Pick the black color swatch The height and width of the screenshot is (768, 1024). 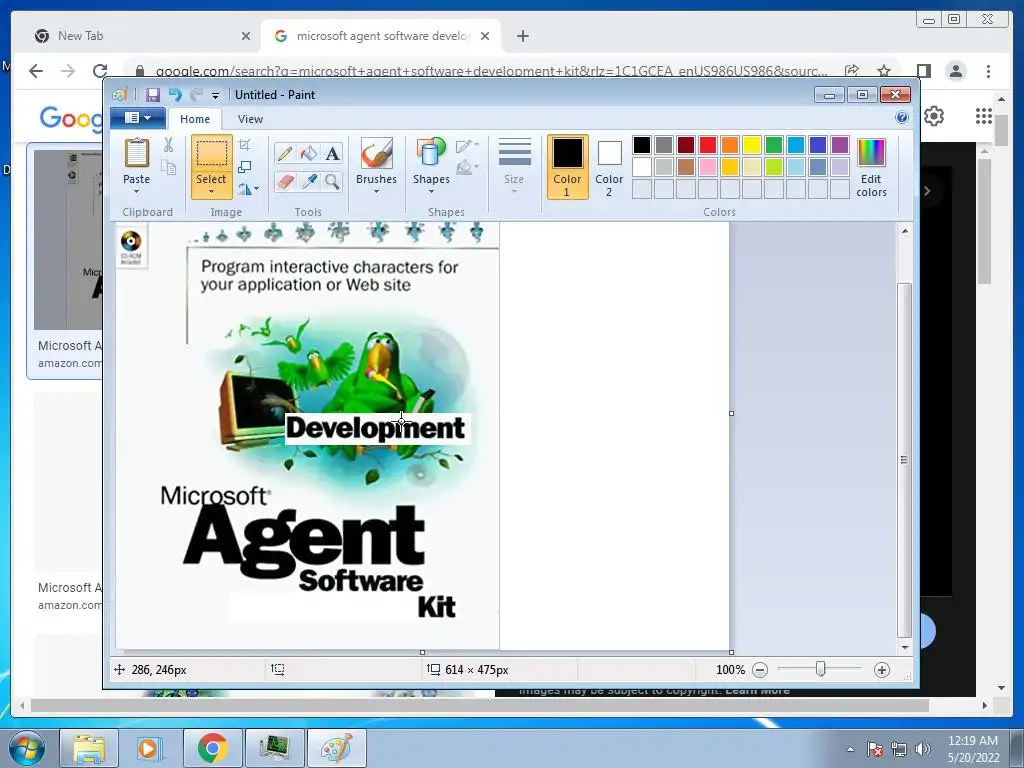642,145
